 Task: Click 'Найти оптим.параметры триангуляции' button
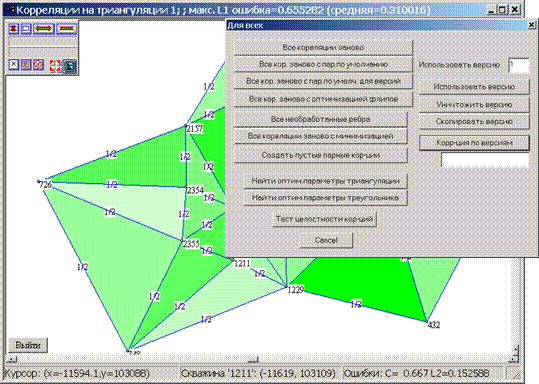click(326, 181)
